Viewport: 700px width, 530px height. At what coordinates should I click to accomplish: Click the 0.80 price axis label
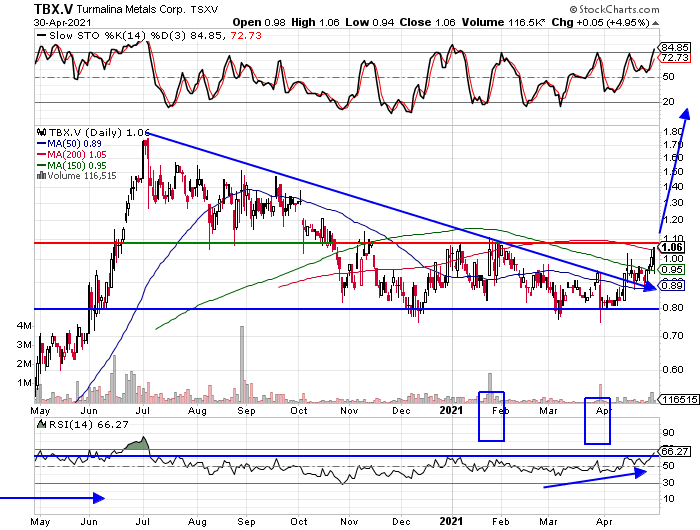pos(673,308)
